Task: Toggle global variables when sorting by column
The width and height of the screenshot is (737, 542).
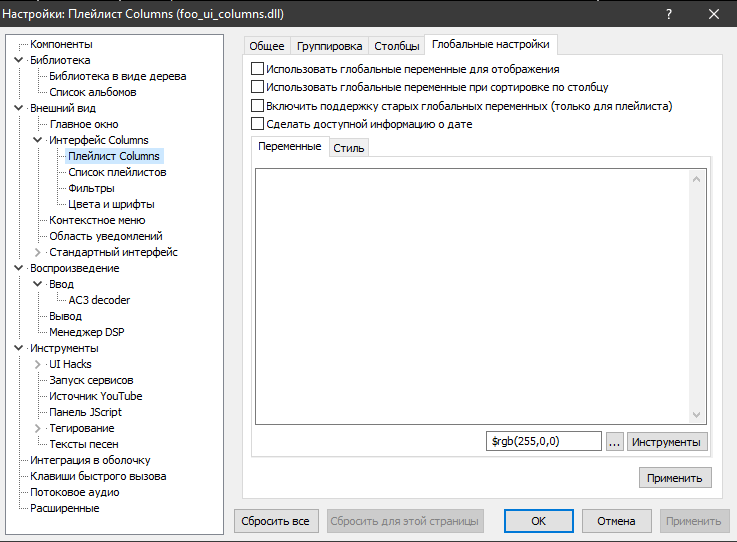Action: pyautogui.click(x=258, y=87)
